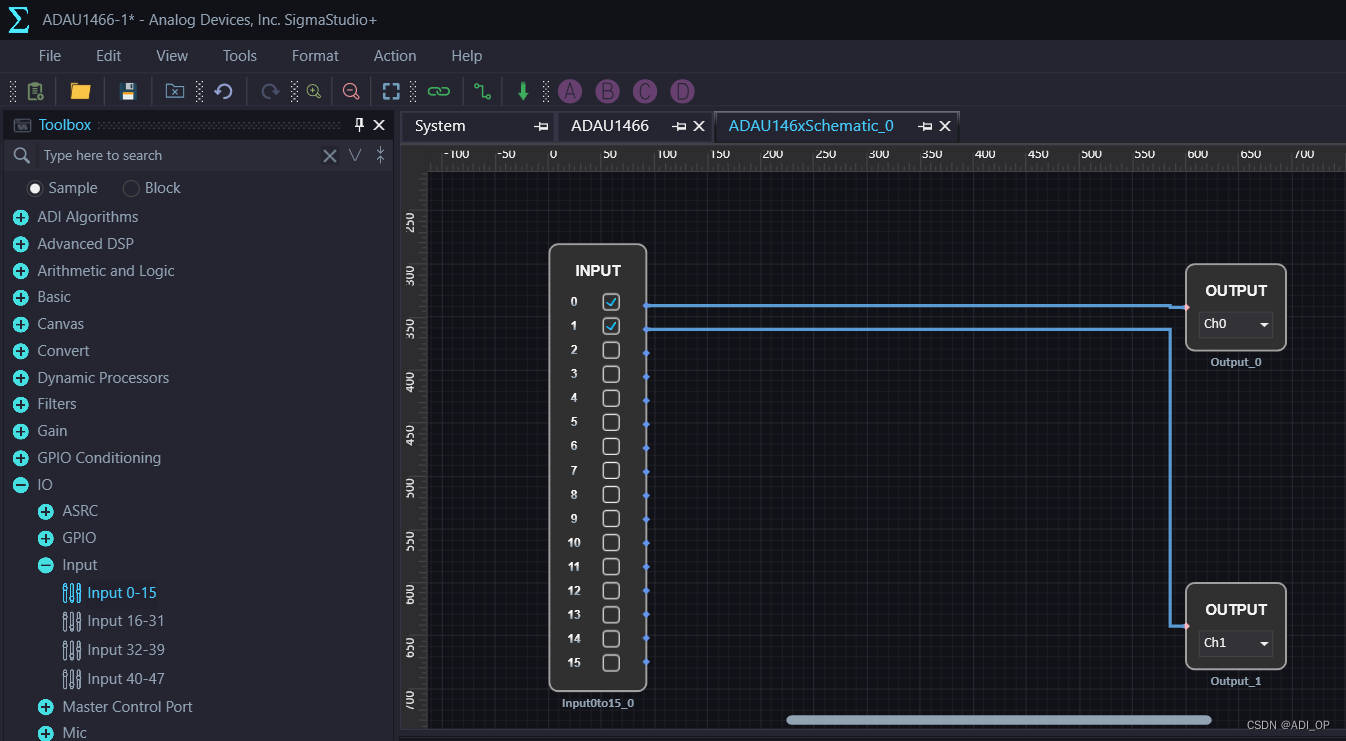Viewport: 1346px width, 741px height.
Task: Click the close project folder icon
Action: [175, 92]
